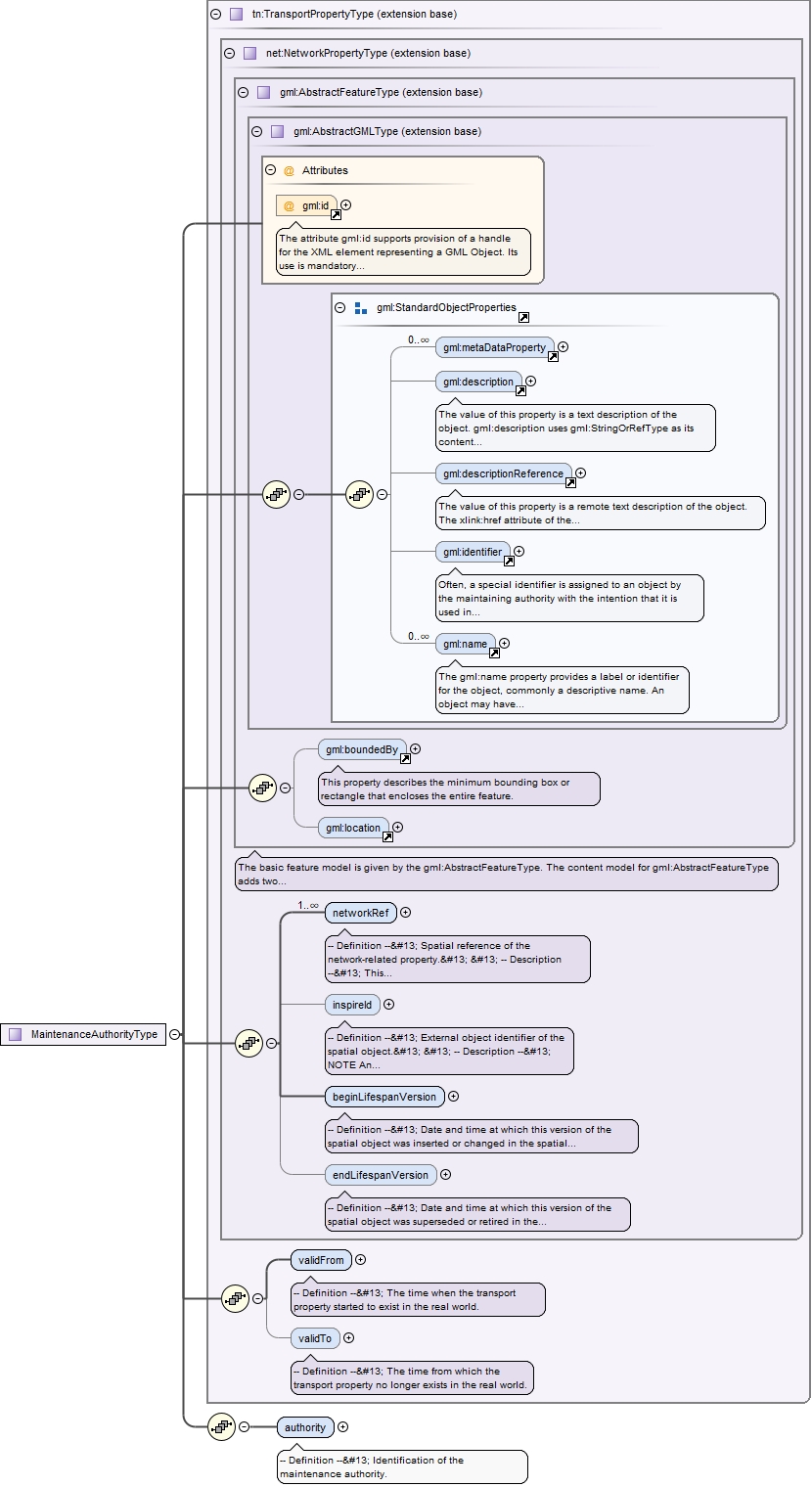Follow gml:name reference arrow
Viewport: 812px width, 1487px height.
(x=494, y=653)
